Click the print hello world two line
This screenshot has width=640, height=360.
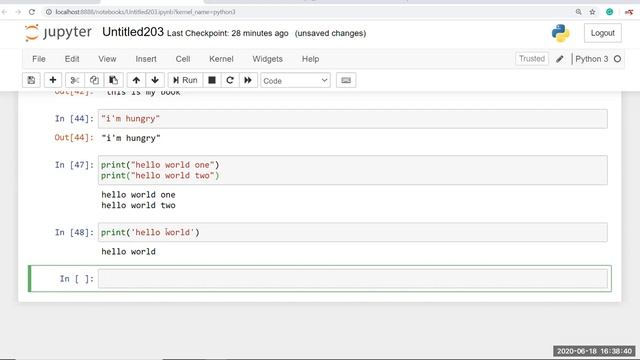tap(160, 176)
